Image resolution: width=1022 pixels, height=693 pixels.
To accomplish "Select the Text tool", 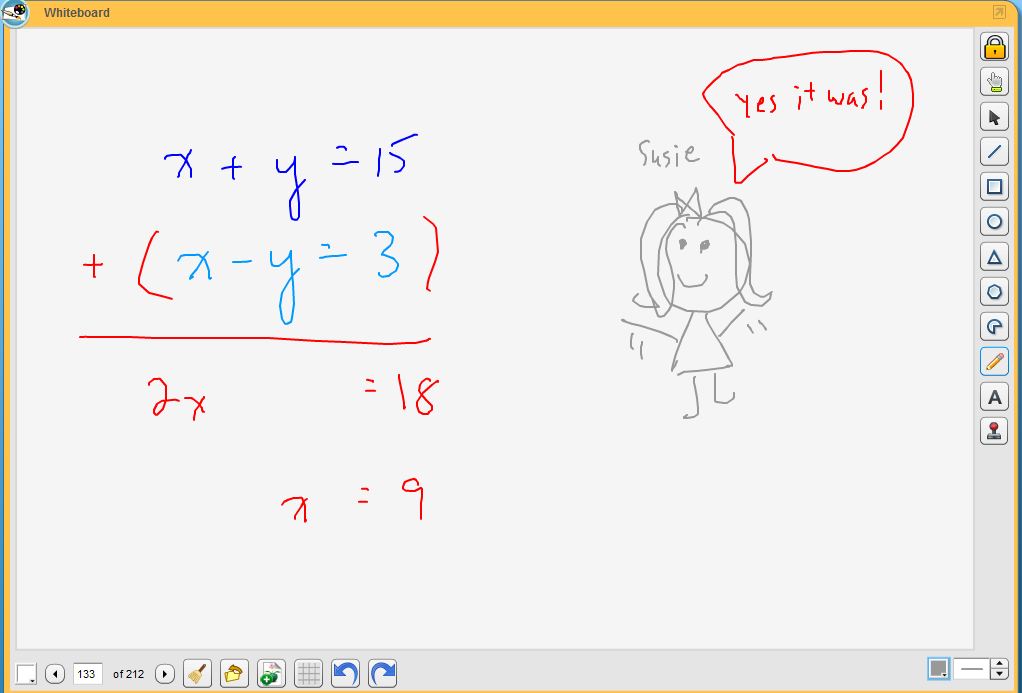I will click(x=994, y=397).
